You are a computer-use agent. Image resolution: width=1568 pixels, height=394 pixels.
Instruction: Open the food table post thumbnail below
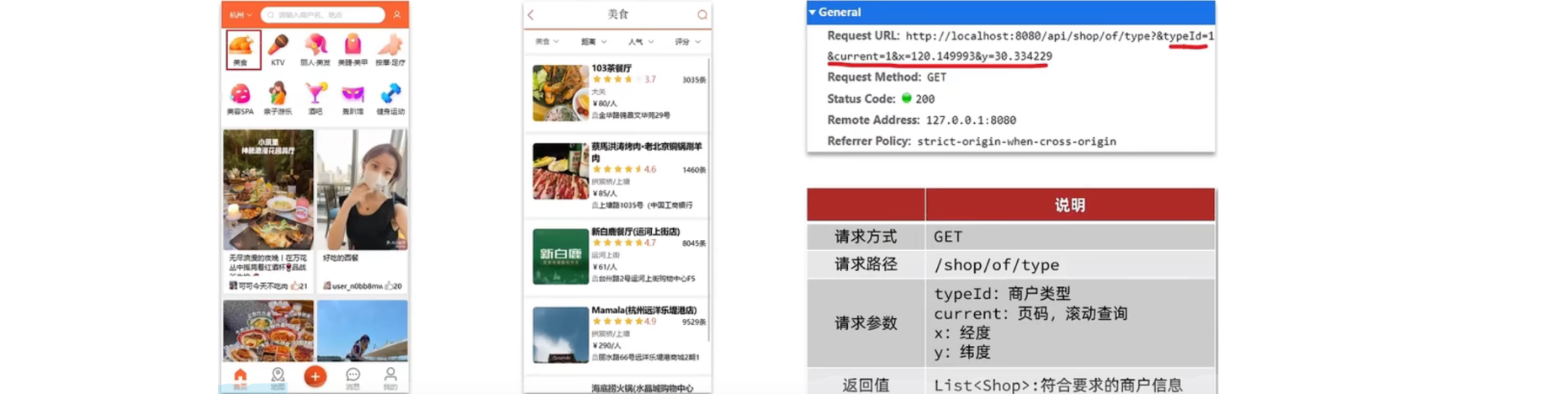click(x=268, y=331)
